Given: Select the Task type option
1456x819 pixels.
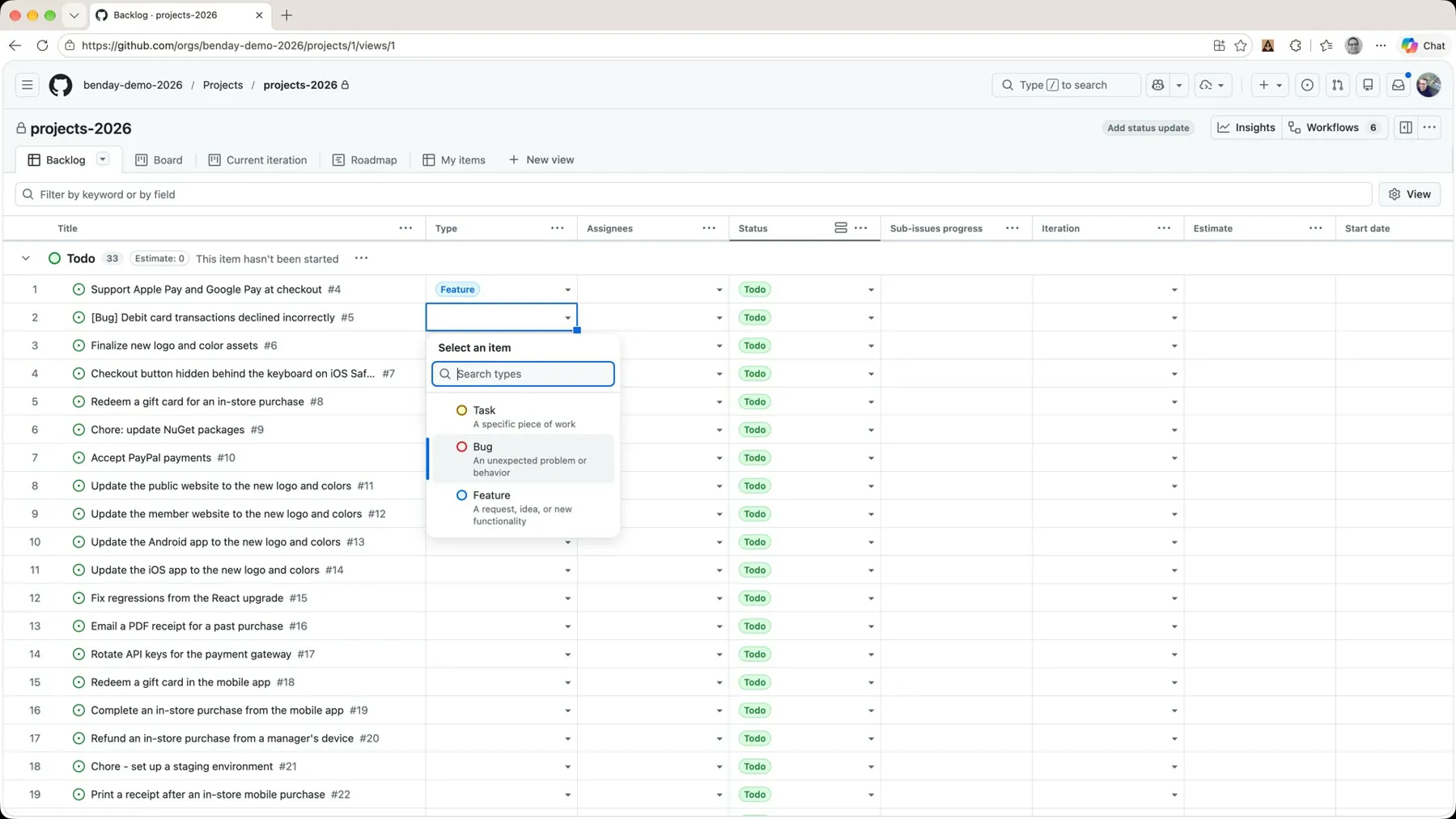Looking at the screenshot, I should pos(523,417).
